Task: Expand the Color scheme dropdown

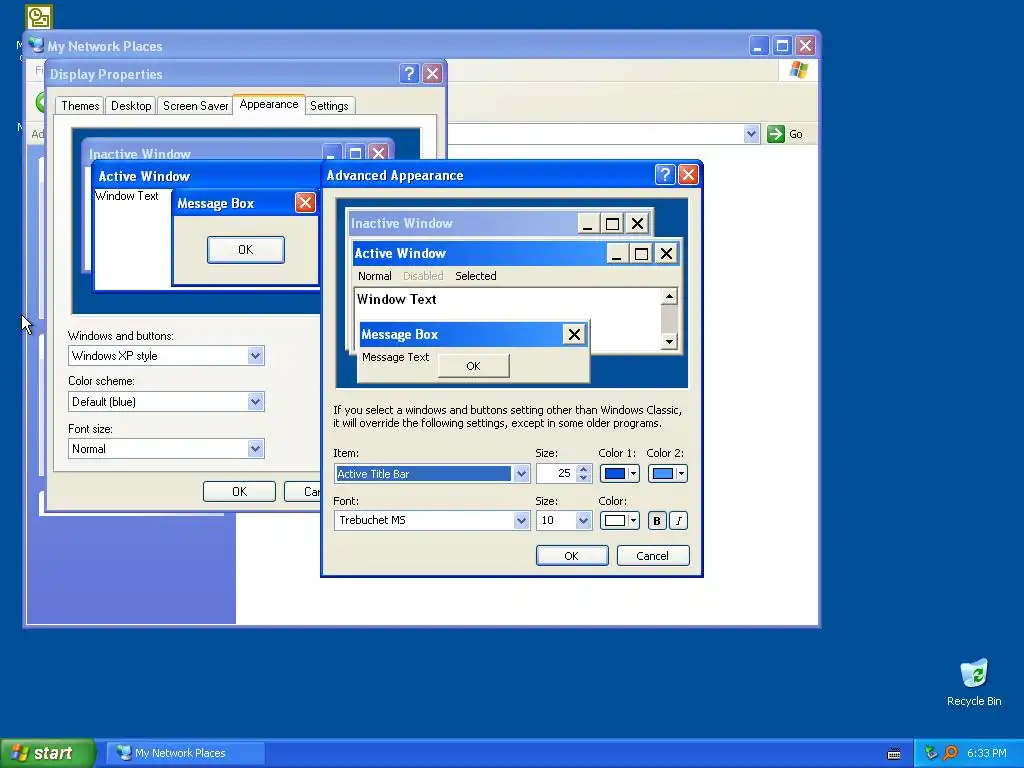Action: tap(255, 402)
